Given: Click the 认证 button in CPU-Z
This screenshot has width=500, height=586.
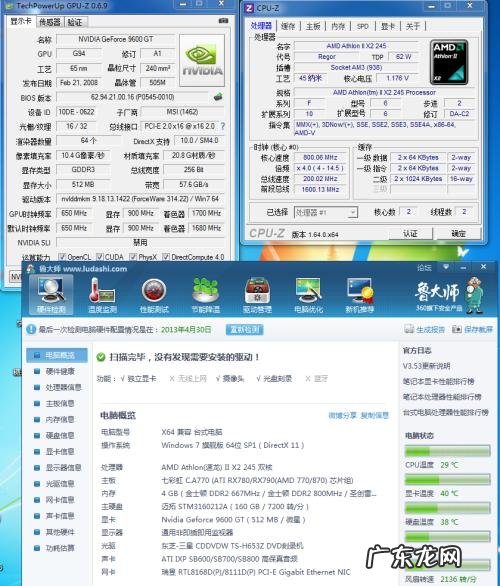Looking at the screenshot, I should (410, 234).
